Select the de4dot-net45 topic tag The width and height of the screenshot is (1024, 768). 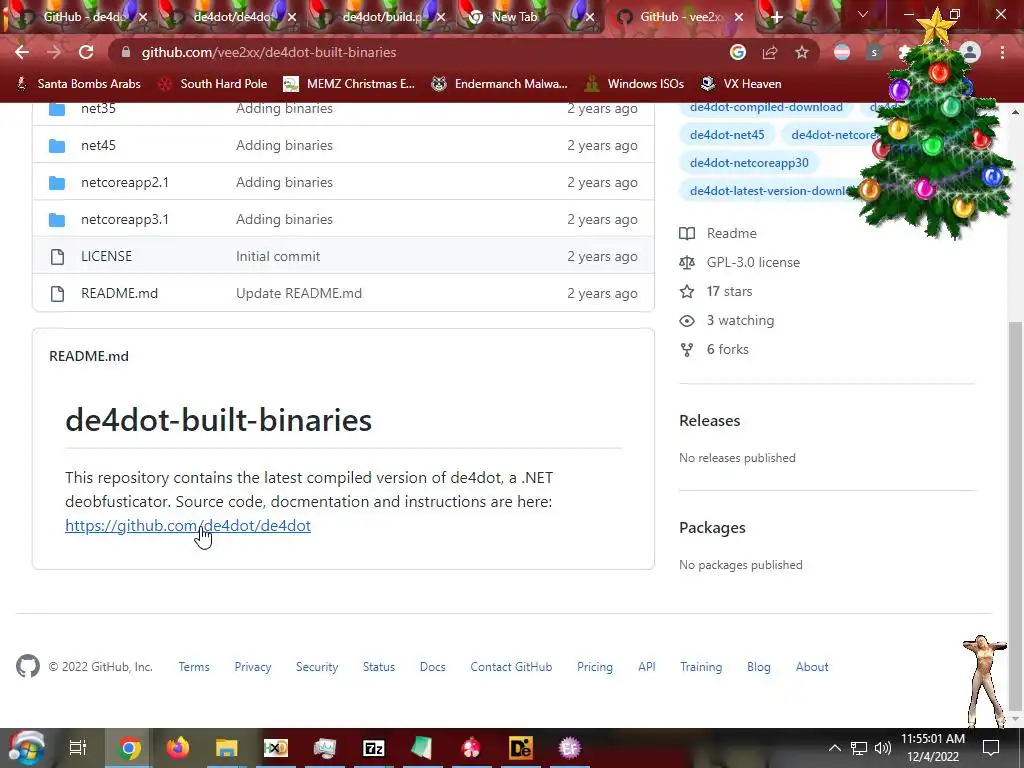coord(727,135)
